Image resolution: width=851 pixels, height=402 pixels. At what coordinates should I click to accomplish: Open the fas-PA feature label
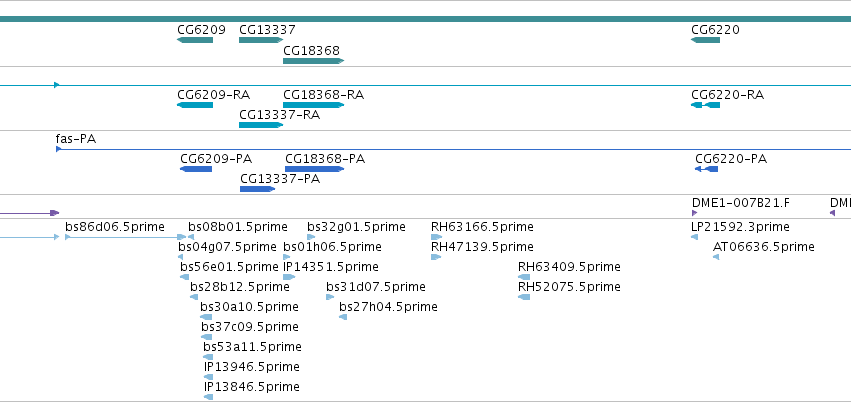75,139
